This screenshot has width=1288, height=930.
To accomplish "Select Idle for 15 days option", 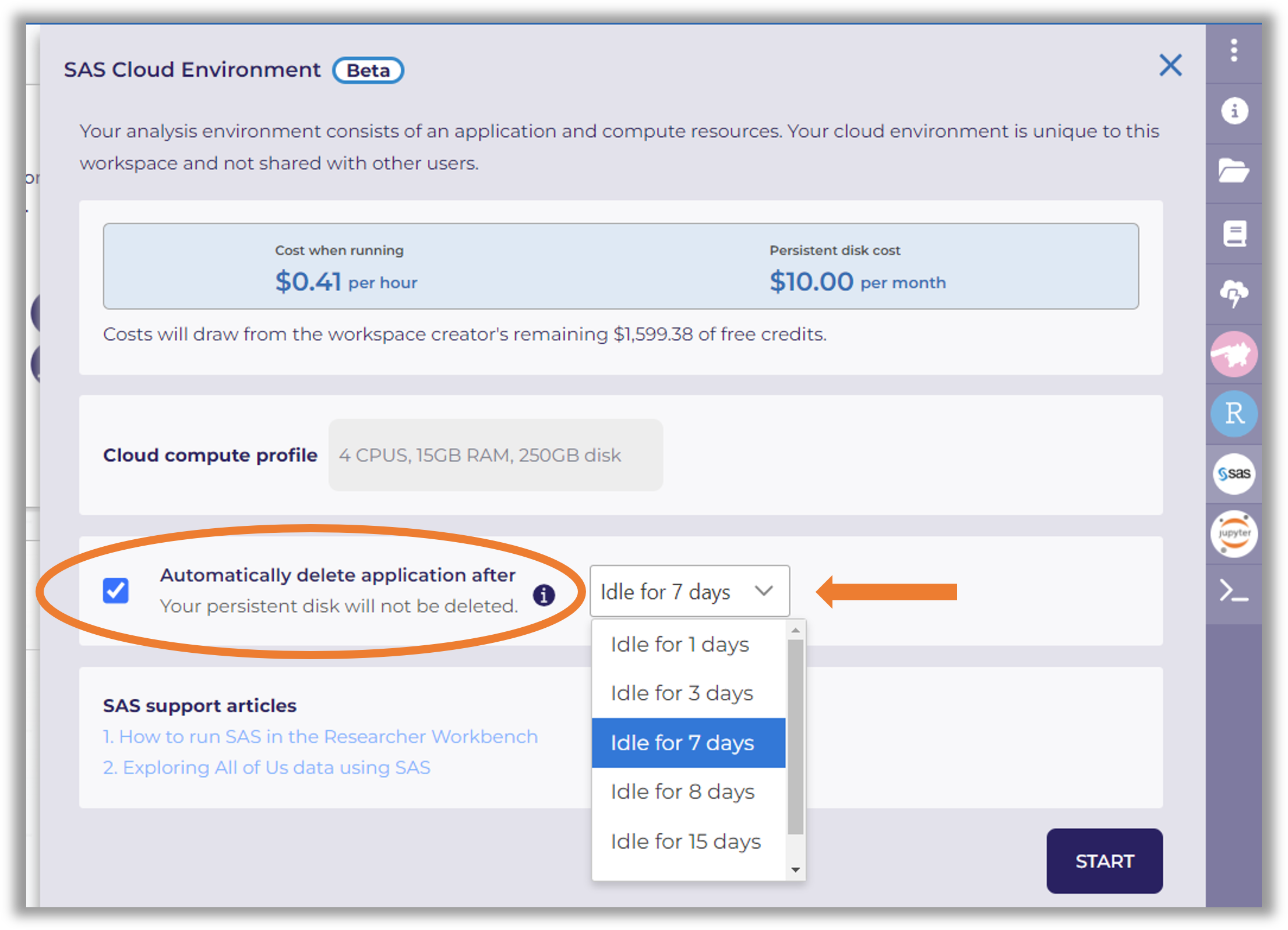I will (x=685, y=841).
